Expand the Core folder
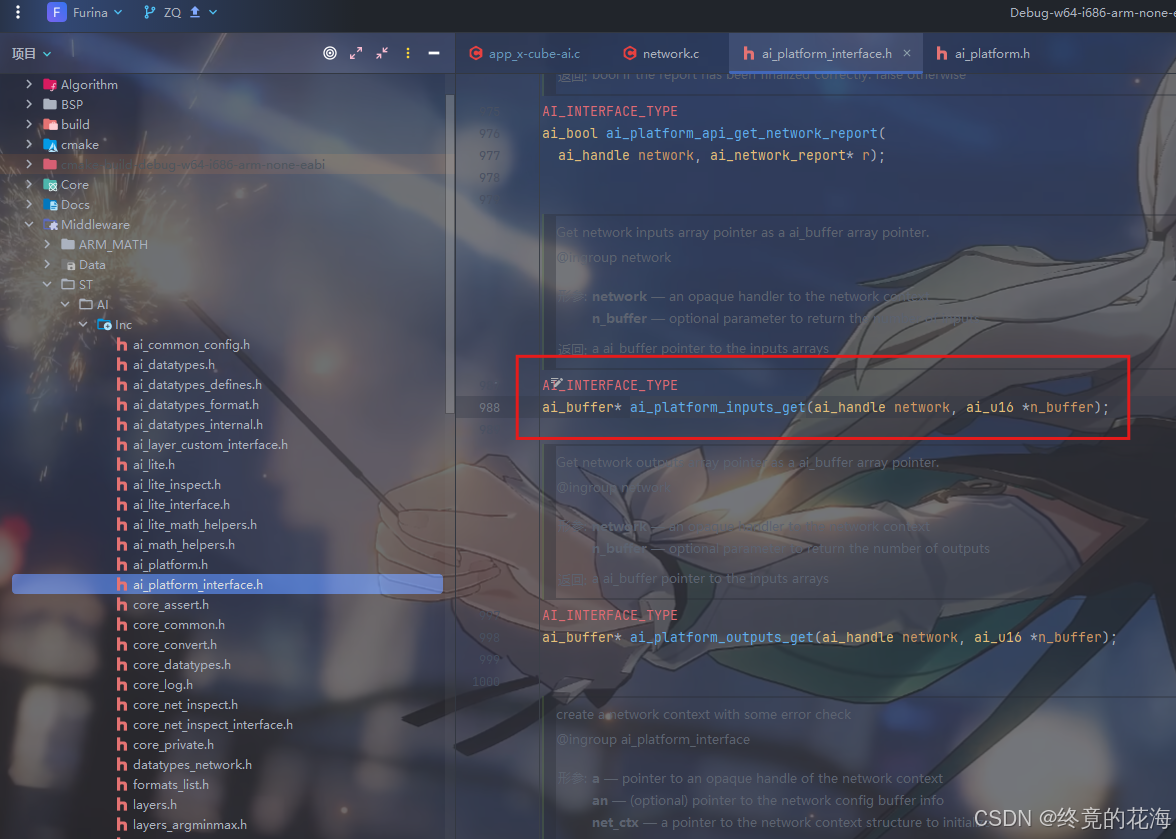 pyautogui.click(x=29, y=184)
